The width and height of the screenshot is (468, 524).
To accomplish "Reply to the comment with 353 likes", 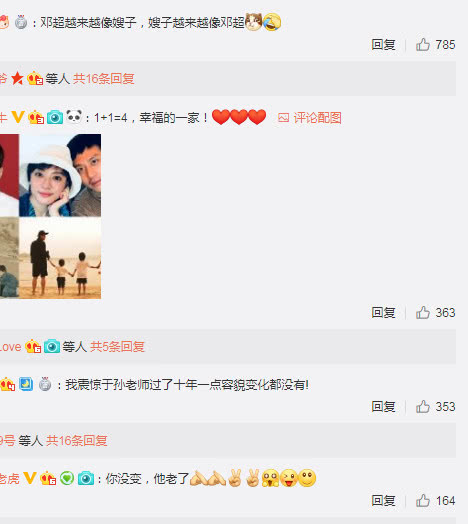I will [x=383, y=407].
